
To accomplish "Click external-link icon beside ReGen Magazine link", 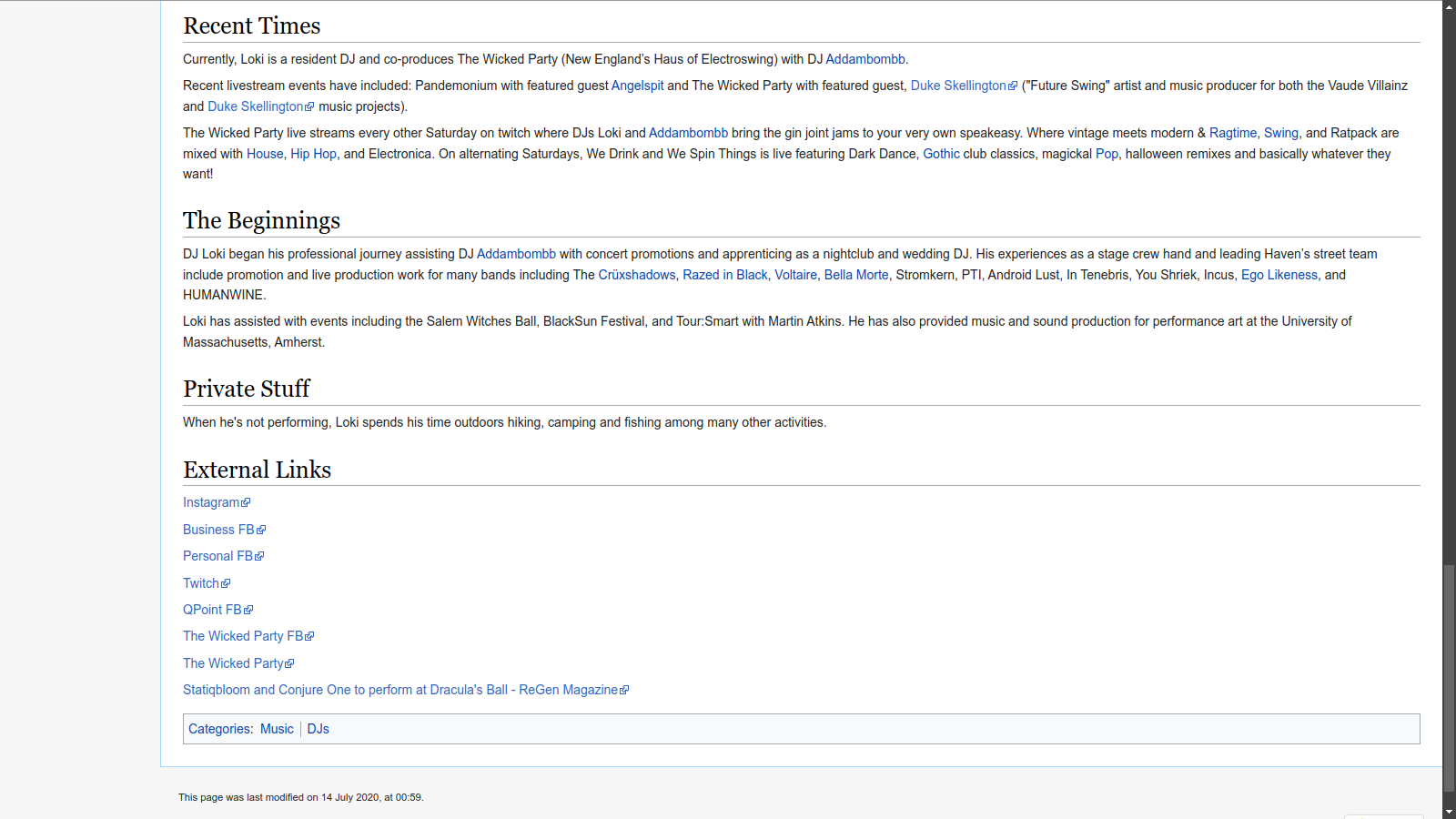I will (624, 691).
